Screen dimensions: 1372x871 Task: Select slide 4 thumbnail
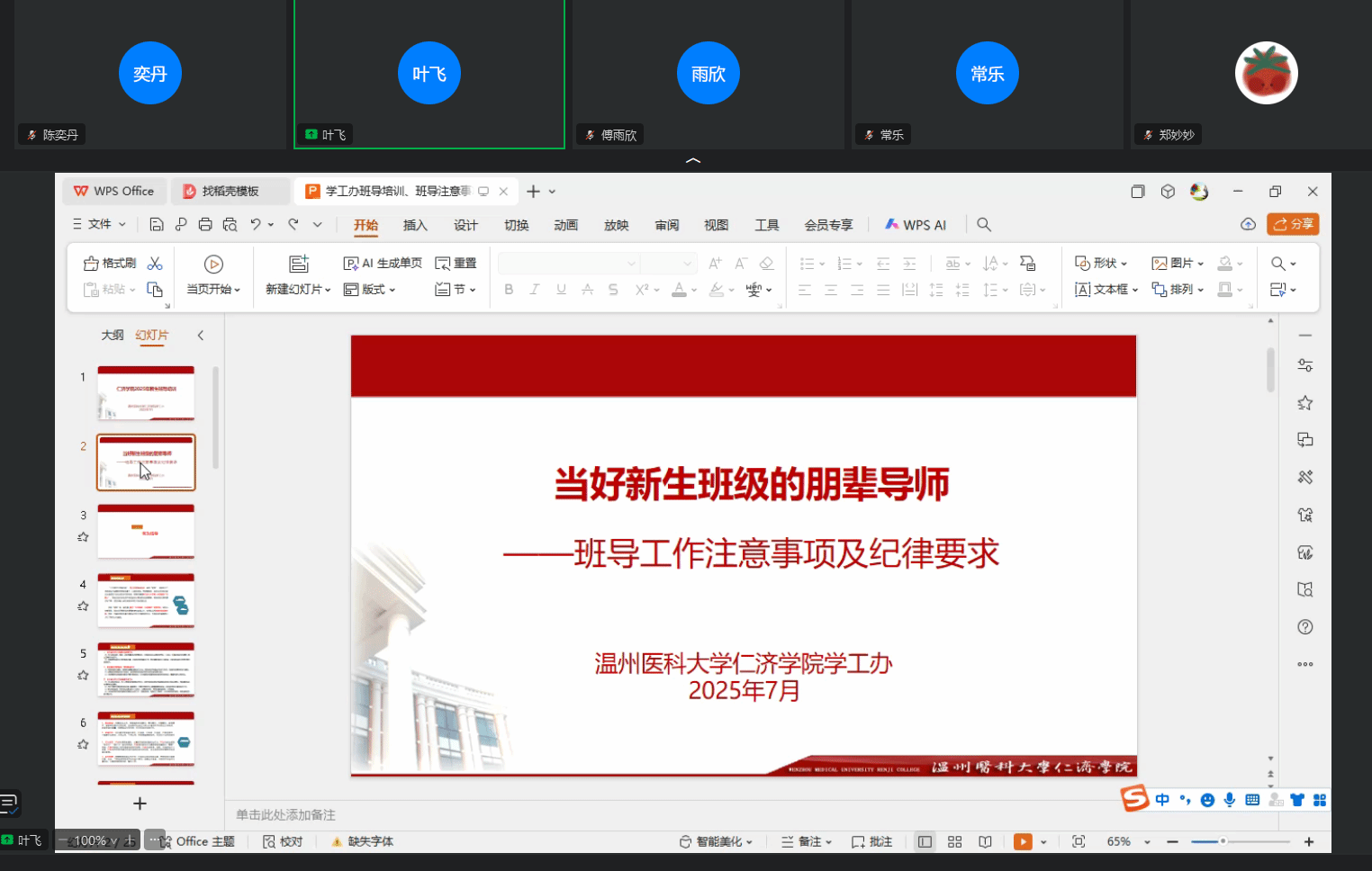point(146,600)
